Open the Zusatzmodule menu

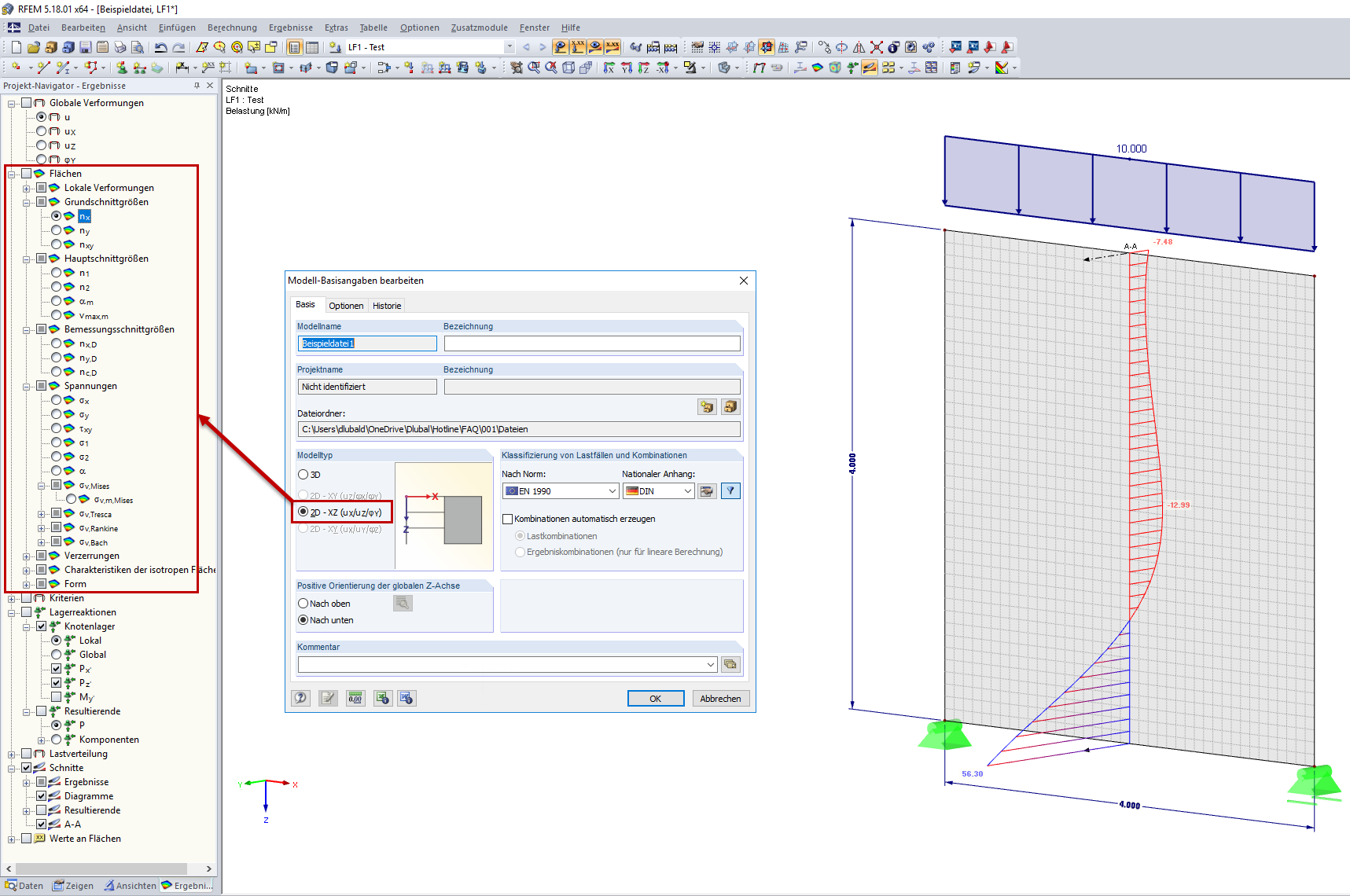(480, 28)
